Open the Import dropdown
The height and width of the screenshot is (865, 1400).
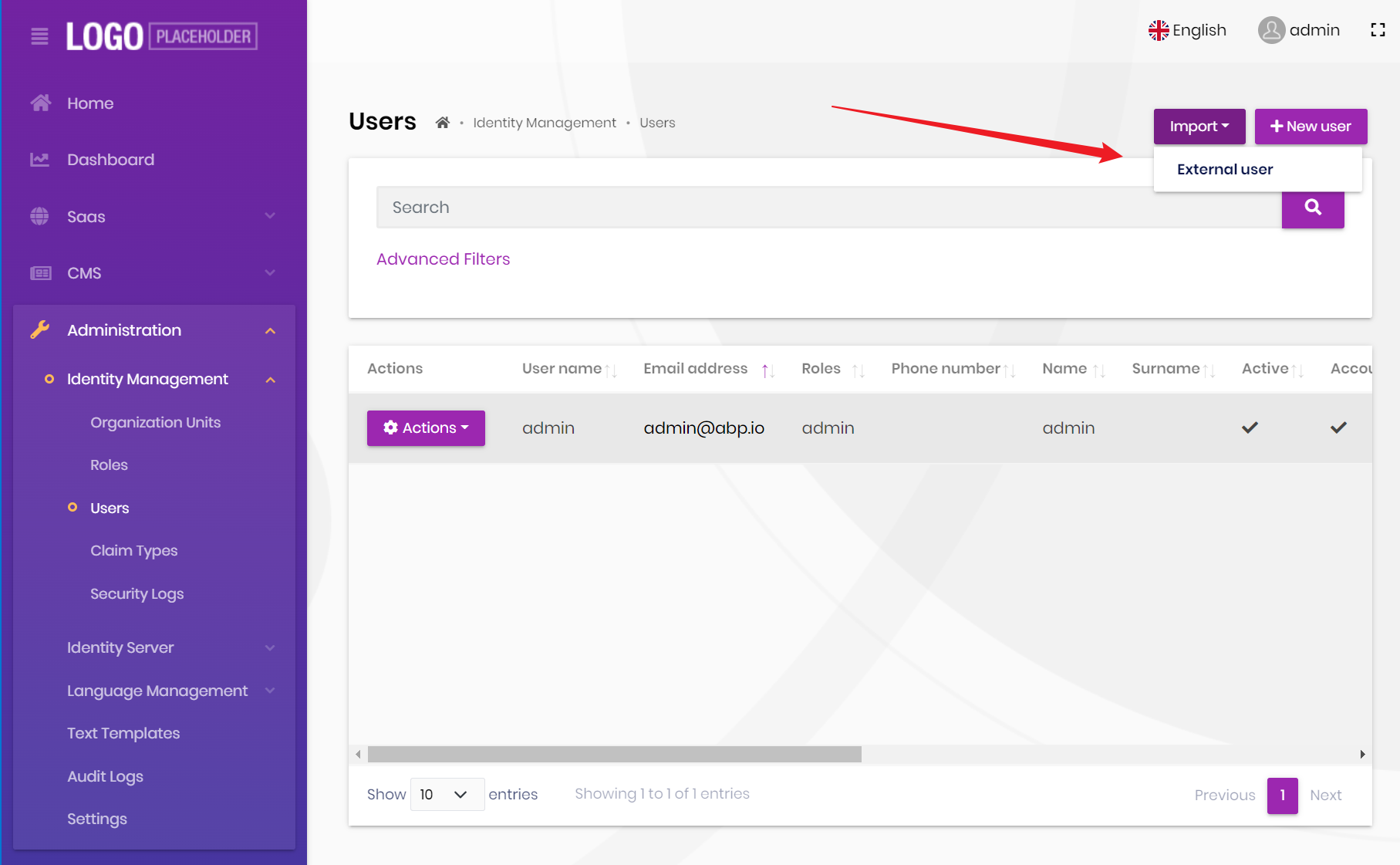[x=1199, y=126]
